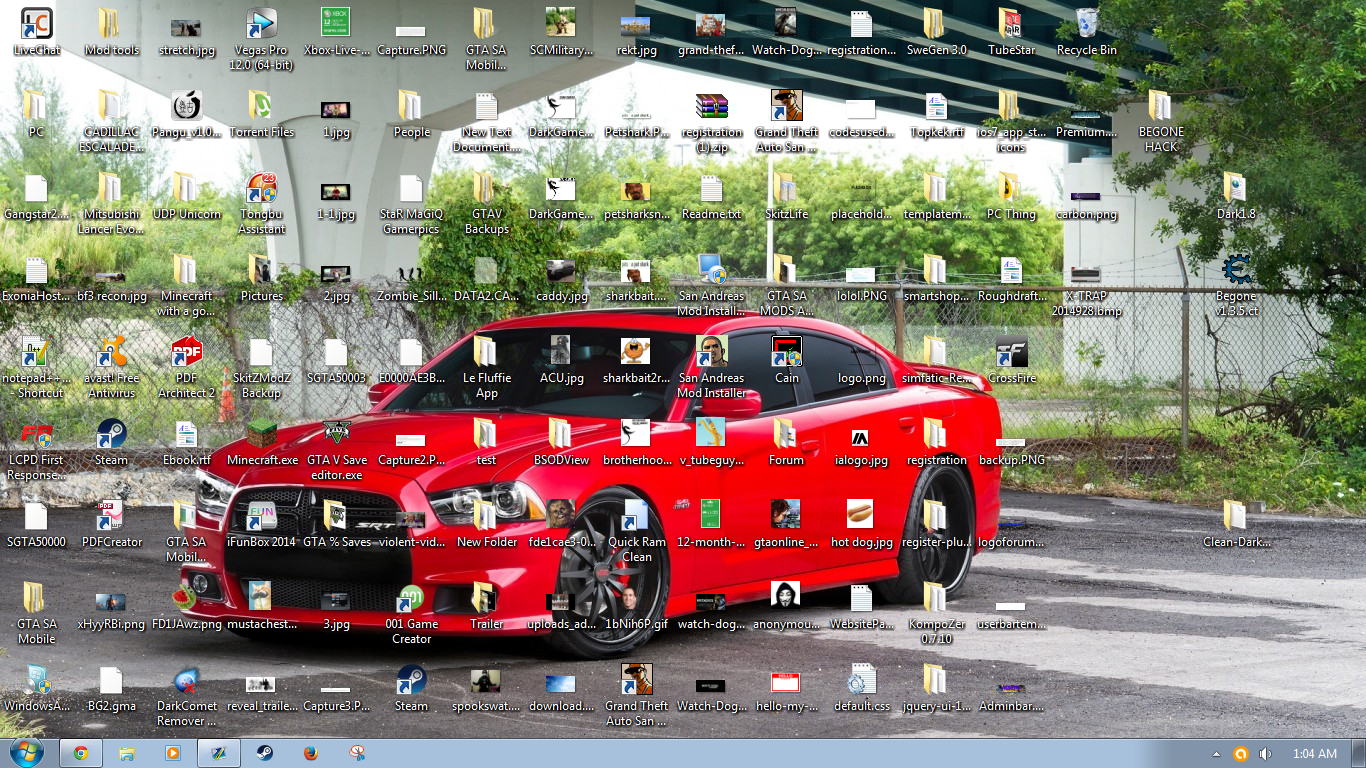Launch the media player taskbar icon
Screen dimensions: 1366x768
click(172, 753)
